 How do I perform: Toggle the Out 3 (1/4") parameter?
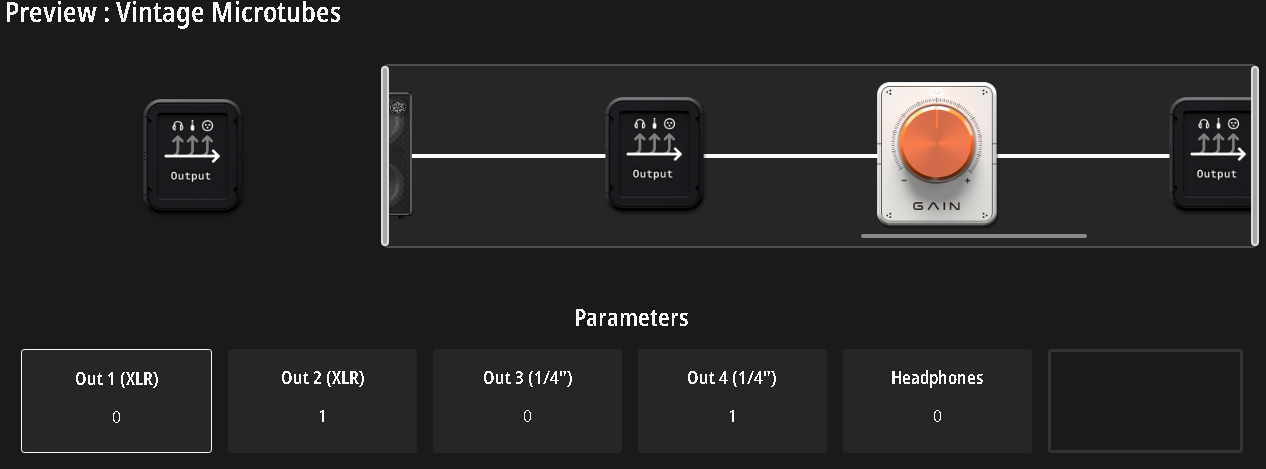[x=527, y=400]
